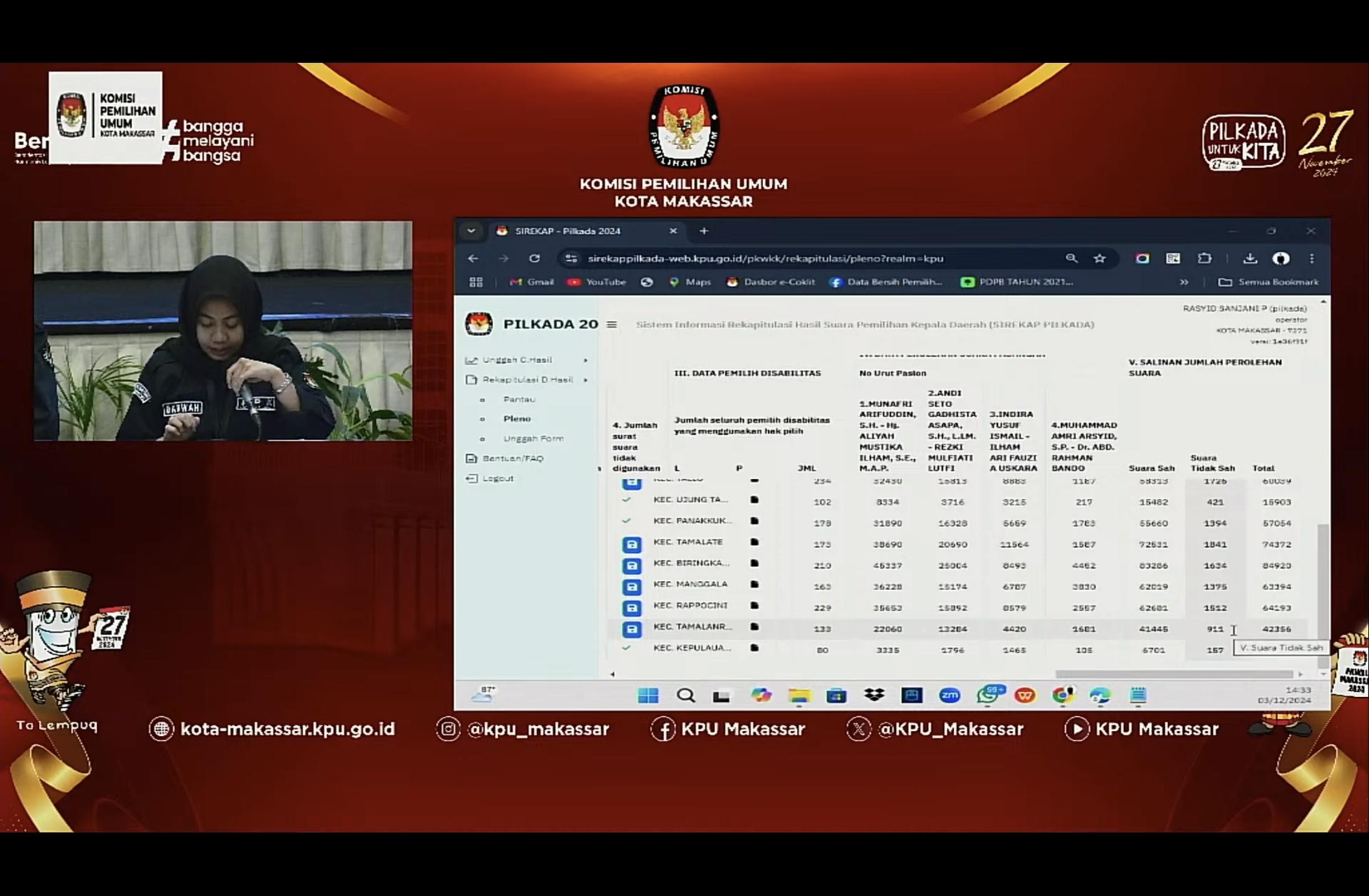Click the Logout link
The width and height of the screenshot is (1369, 896).
pos(498,478)
